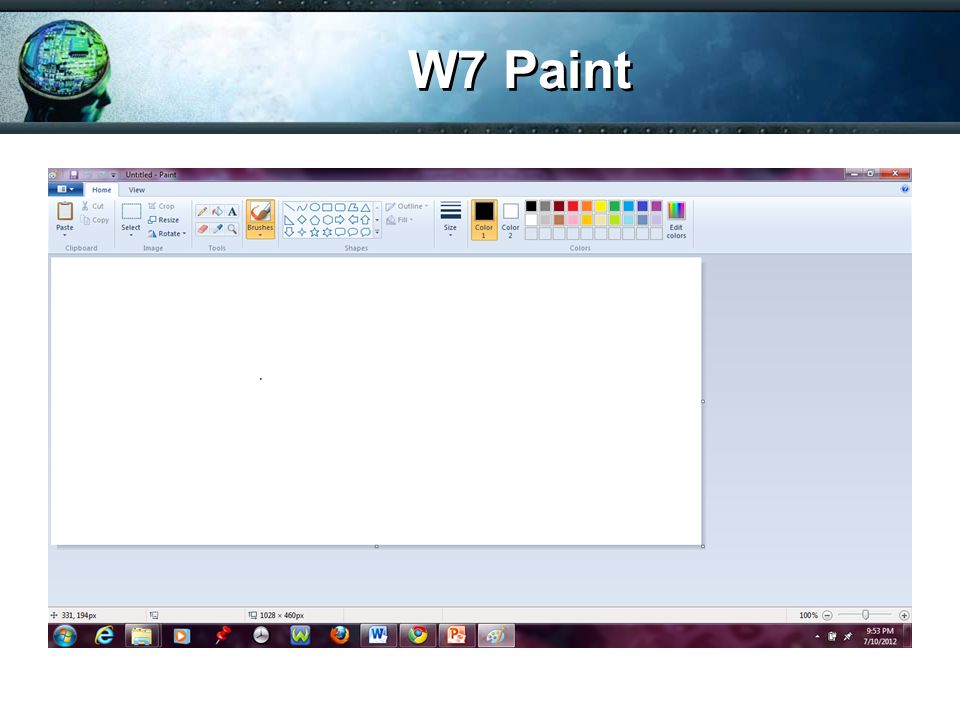The image size is (960, 720).
Task: Click the Cut button
Action: click(93, 206)
